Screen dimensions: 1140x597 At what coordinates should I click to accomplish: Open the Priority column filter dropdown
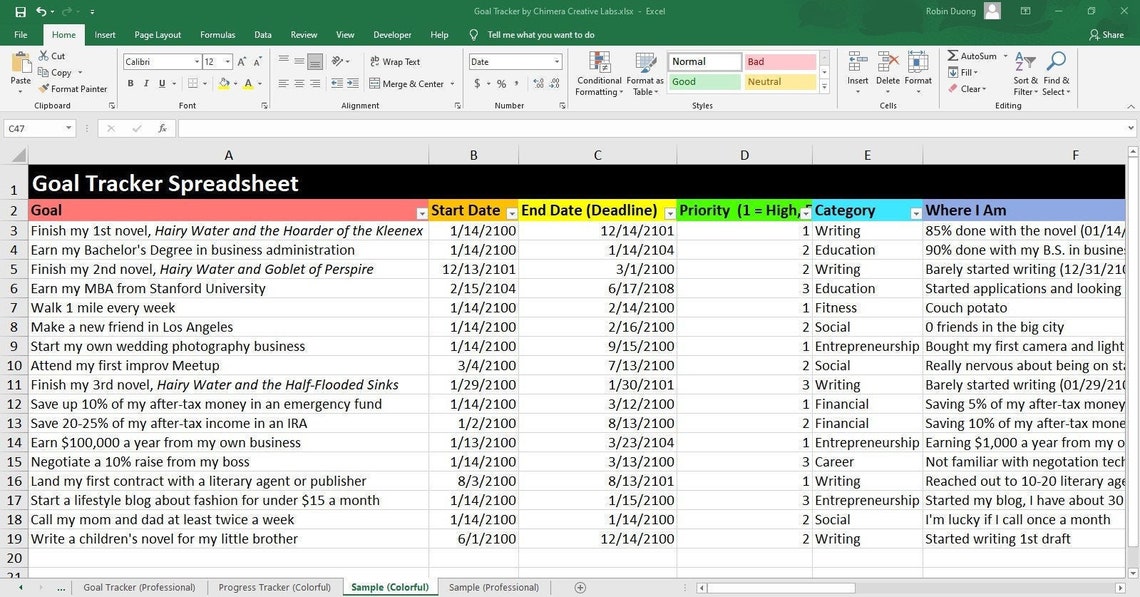tap(806, 213)
